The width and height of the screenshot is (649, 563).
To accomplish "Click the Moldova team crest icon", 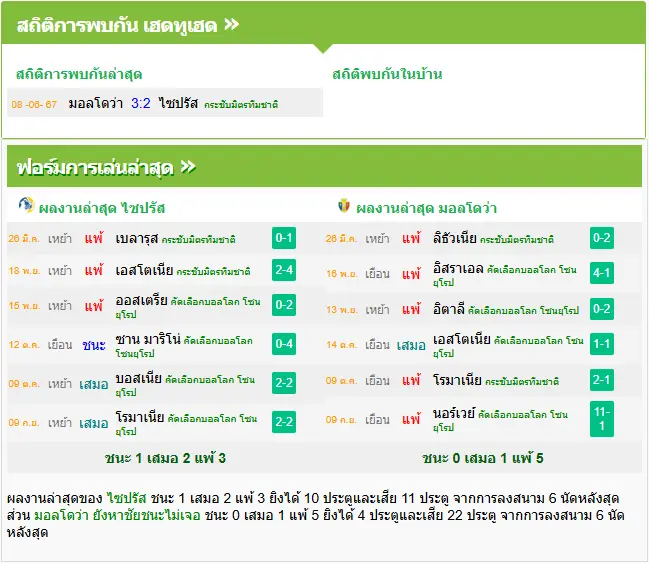I will (x=344, y=205).
